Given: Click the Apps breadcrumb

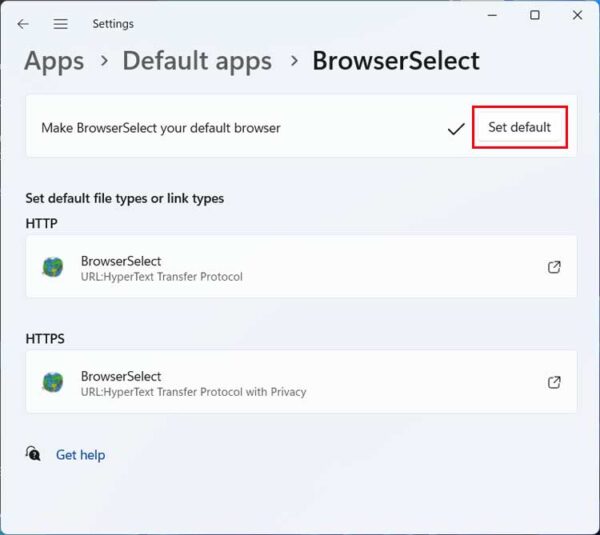Looking at the screenshot, I should coord(54,61).
